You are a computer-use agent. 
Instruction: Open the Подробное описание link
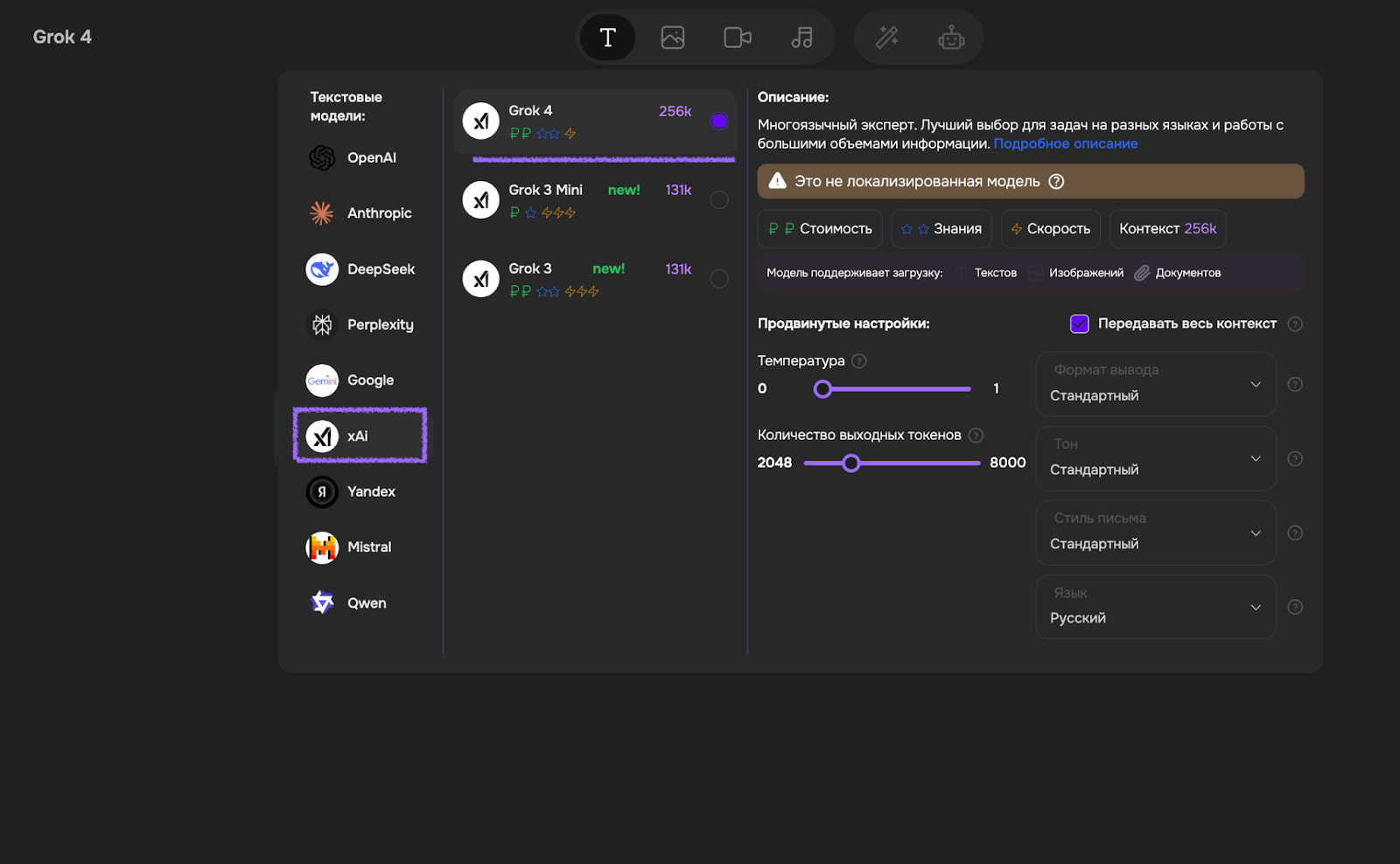point(1065,143)
